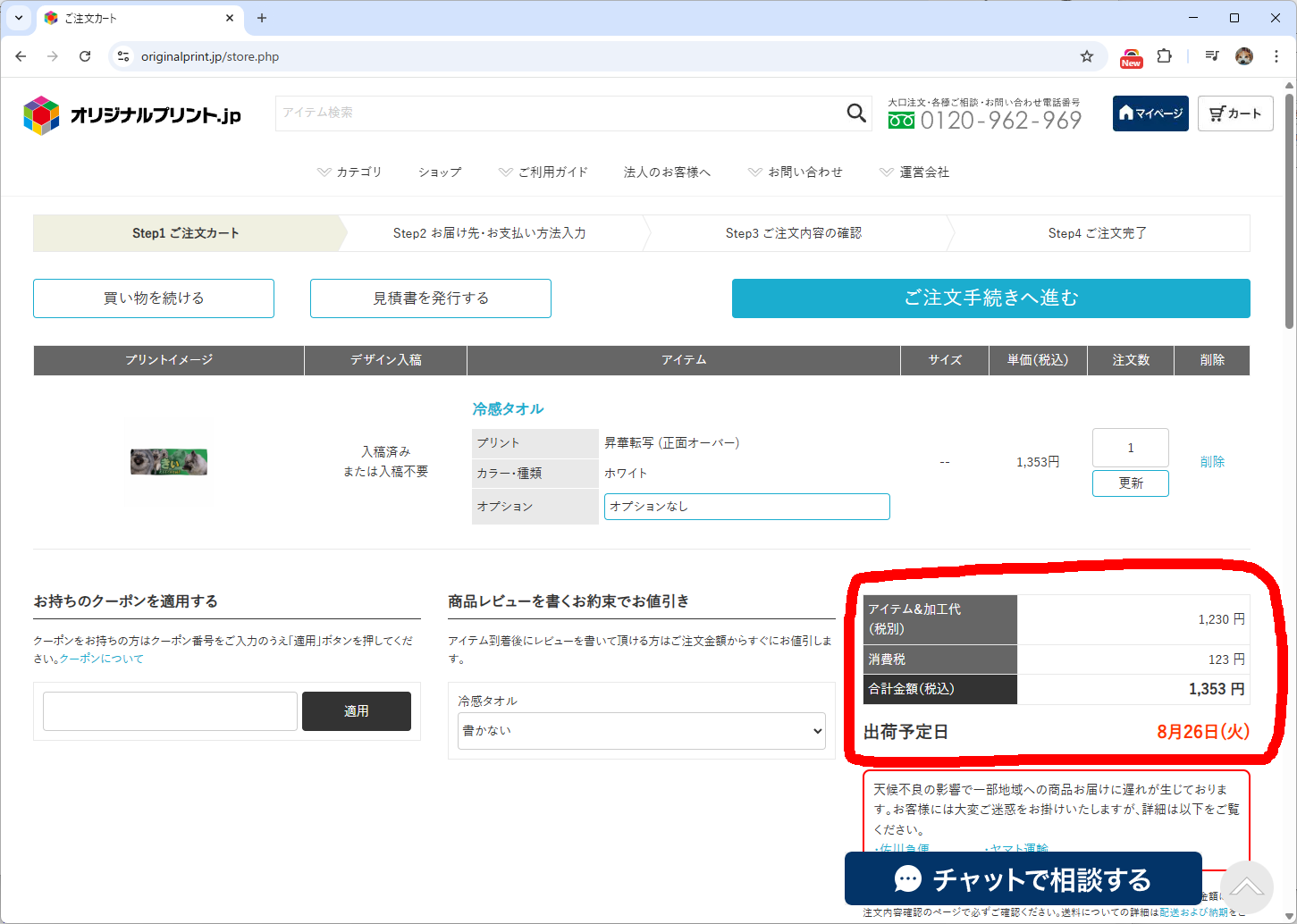Expand the ご利用ガイド menu

[x=543, y=172]
